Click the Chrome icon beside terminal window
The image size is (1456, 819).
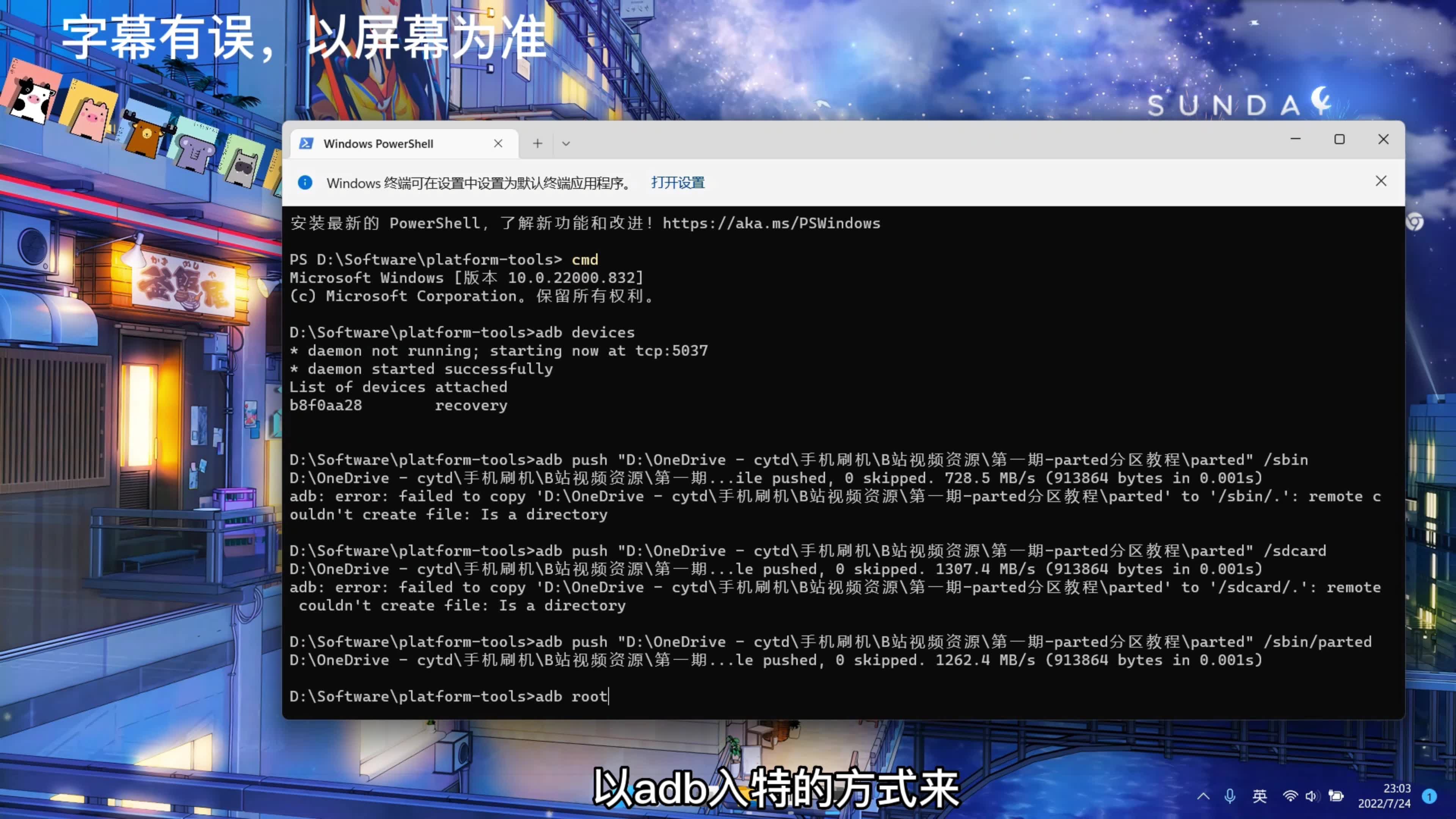coord(1415,221)
